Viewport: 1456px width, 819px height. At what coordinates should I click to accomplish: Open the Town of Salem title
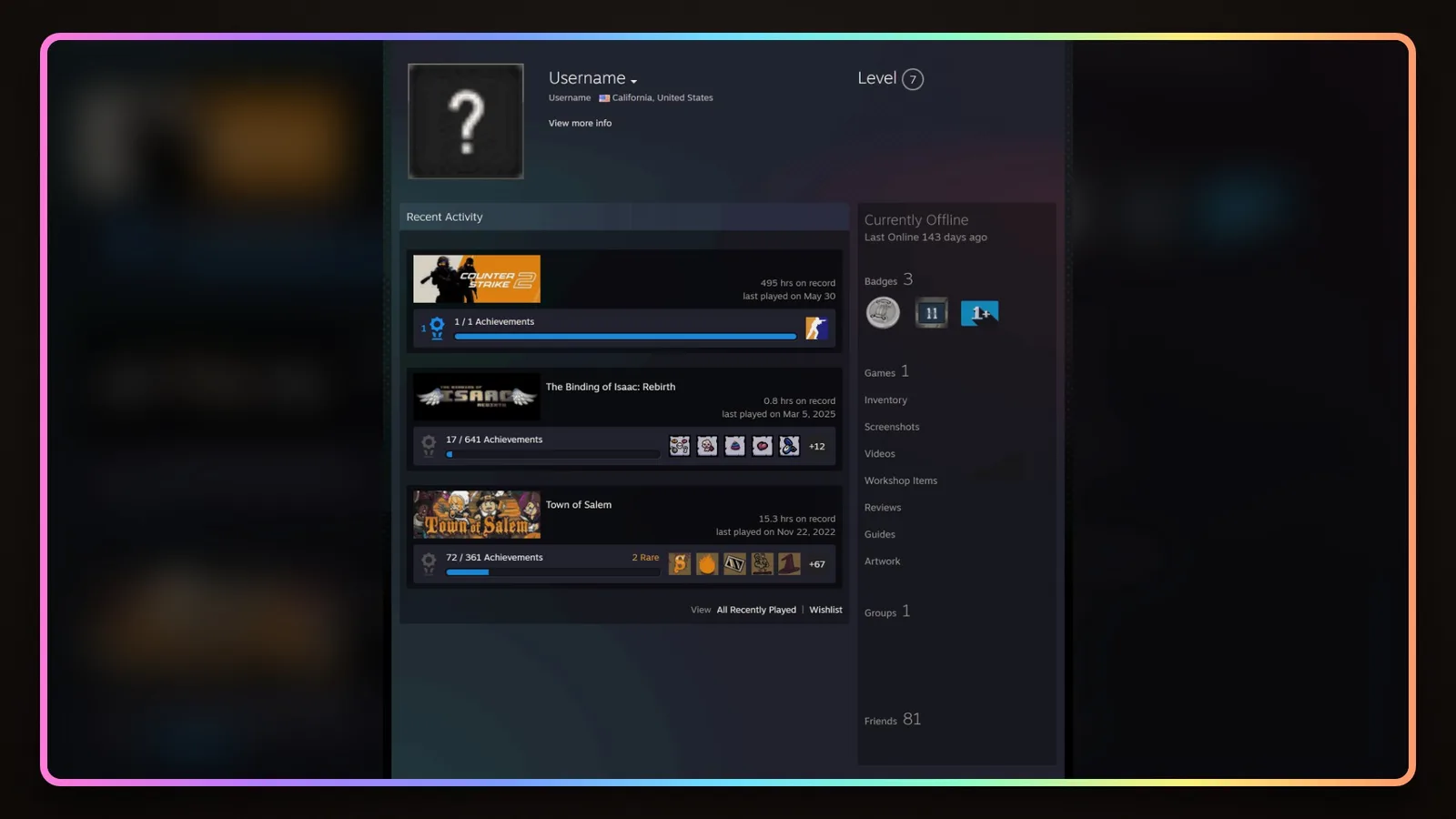[579, 505]
